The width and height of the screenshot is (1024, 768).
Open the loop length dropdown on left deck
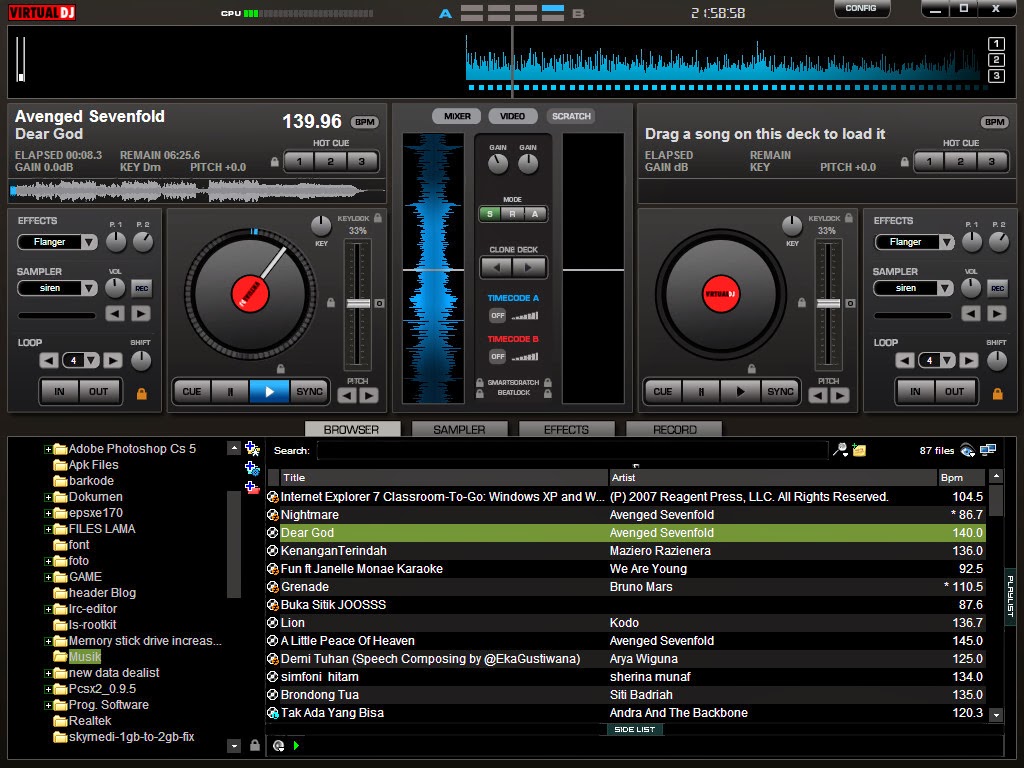(91, 360)
